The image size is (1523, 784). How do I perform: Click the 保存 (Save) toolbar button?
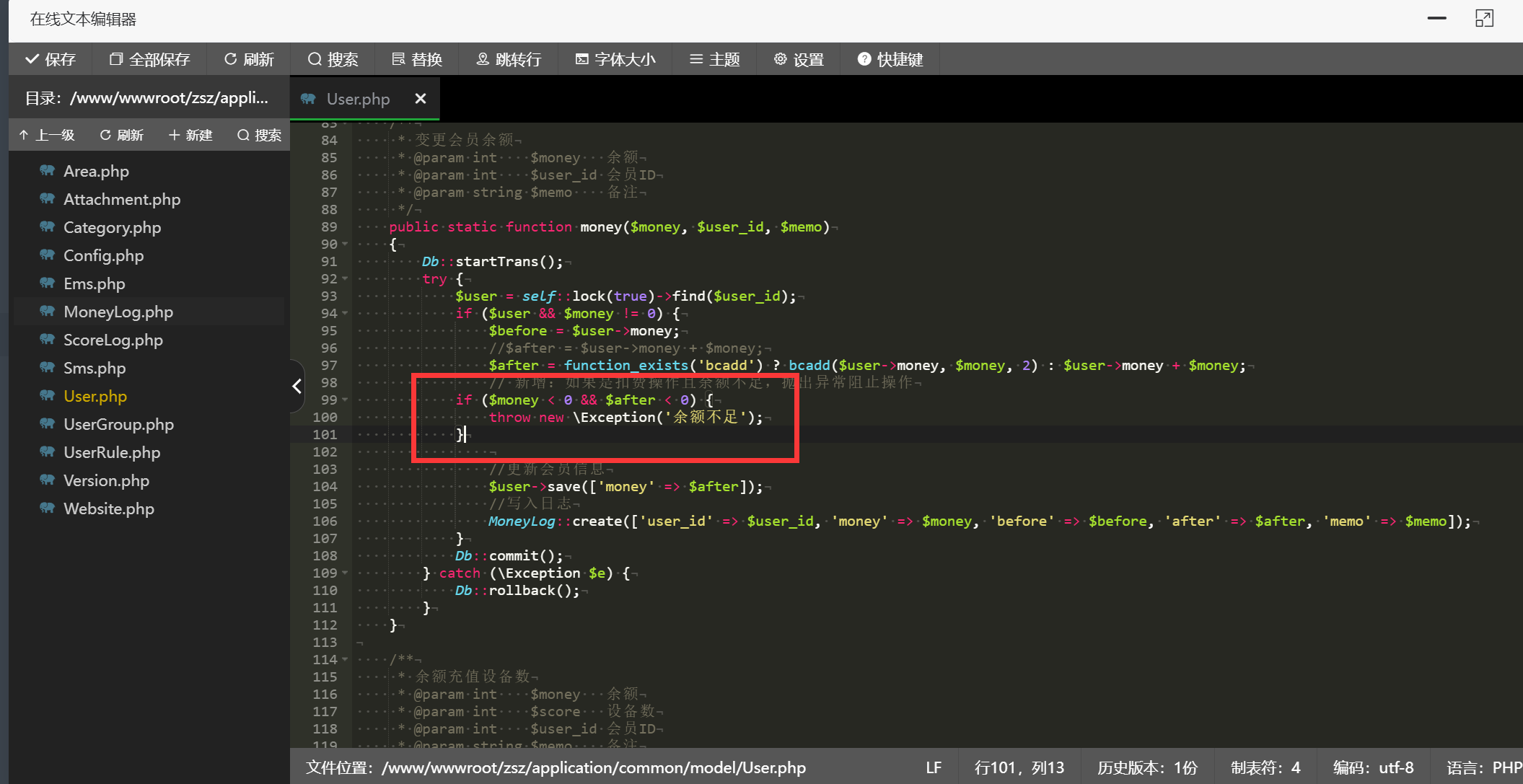(x=51, y=59)
